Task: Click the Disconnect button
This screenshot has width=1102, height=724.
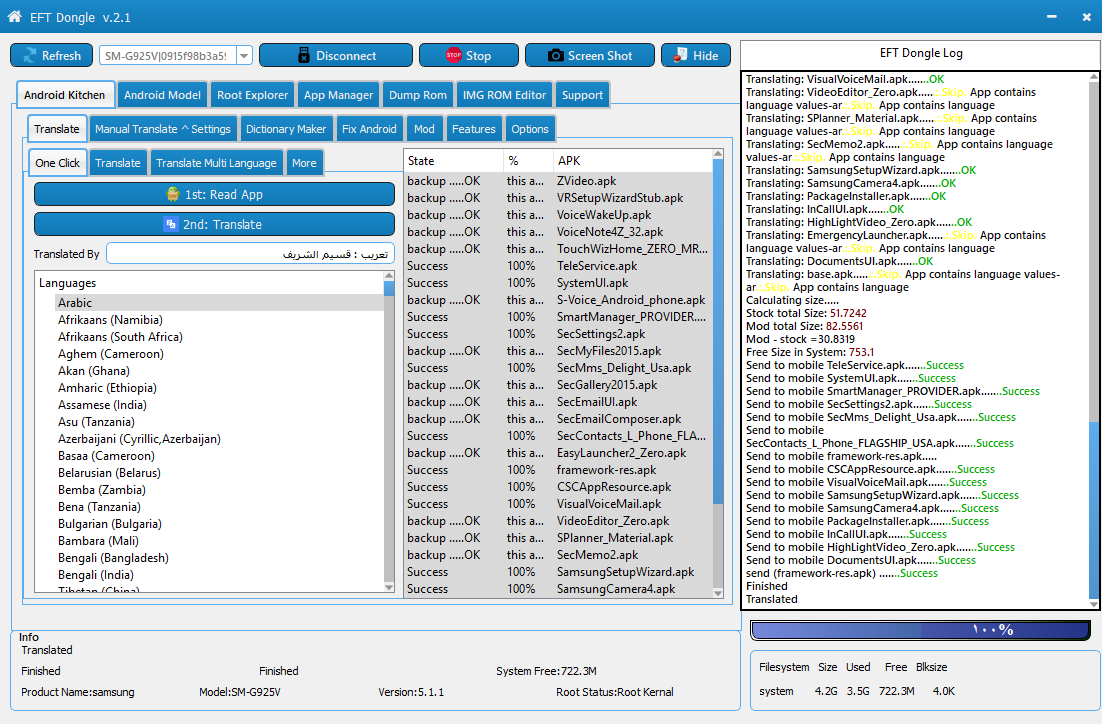Action: pyautogui.click(x=336, y=56)
